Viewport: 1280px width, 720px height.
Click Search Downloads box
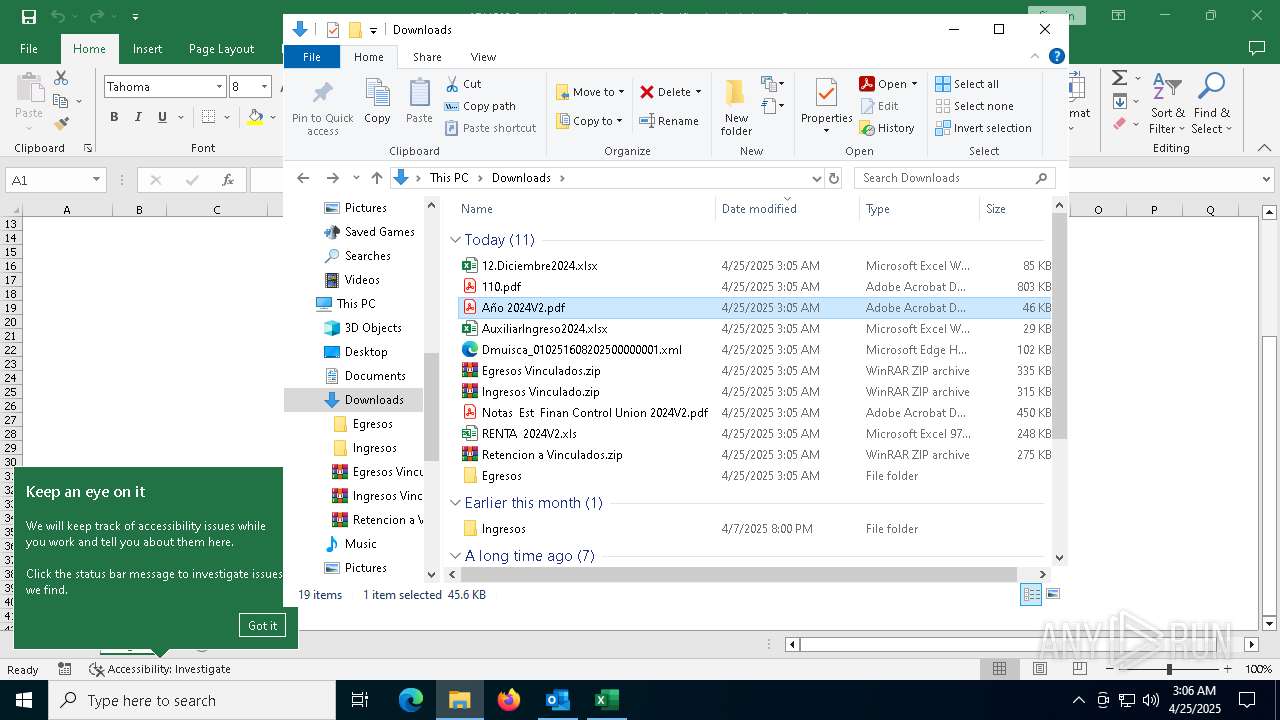coord(955,178)
